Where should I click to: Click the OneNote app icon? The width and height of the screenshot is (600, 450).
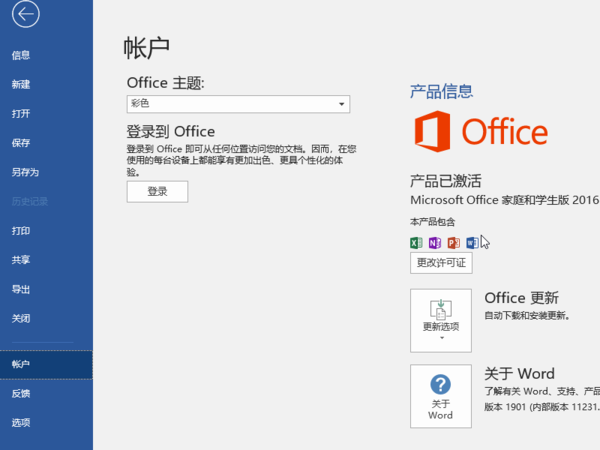tap(435, 243)
